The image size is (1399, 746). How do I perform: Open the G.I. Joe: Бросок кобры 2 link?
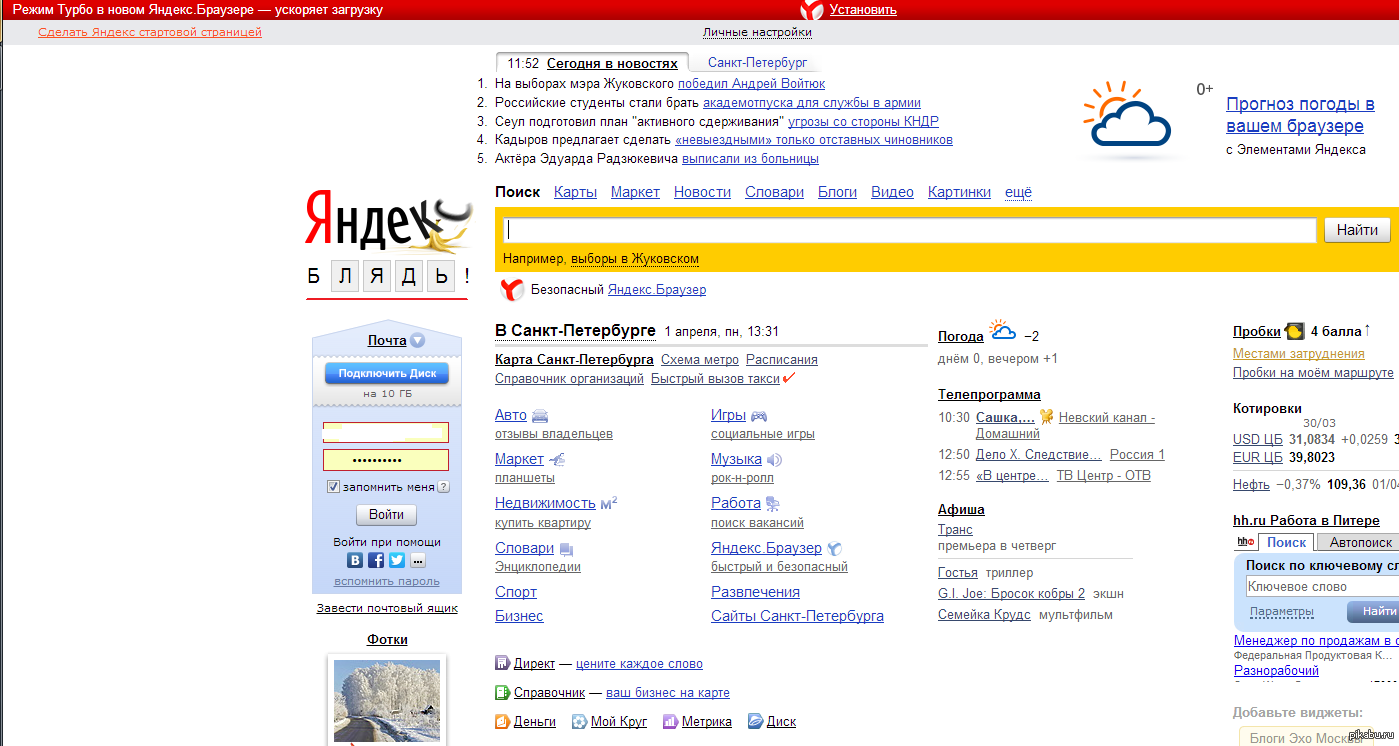[x=1011, y=594]
